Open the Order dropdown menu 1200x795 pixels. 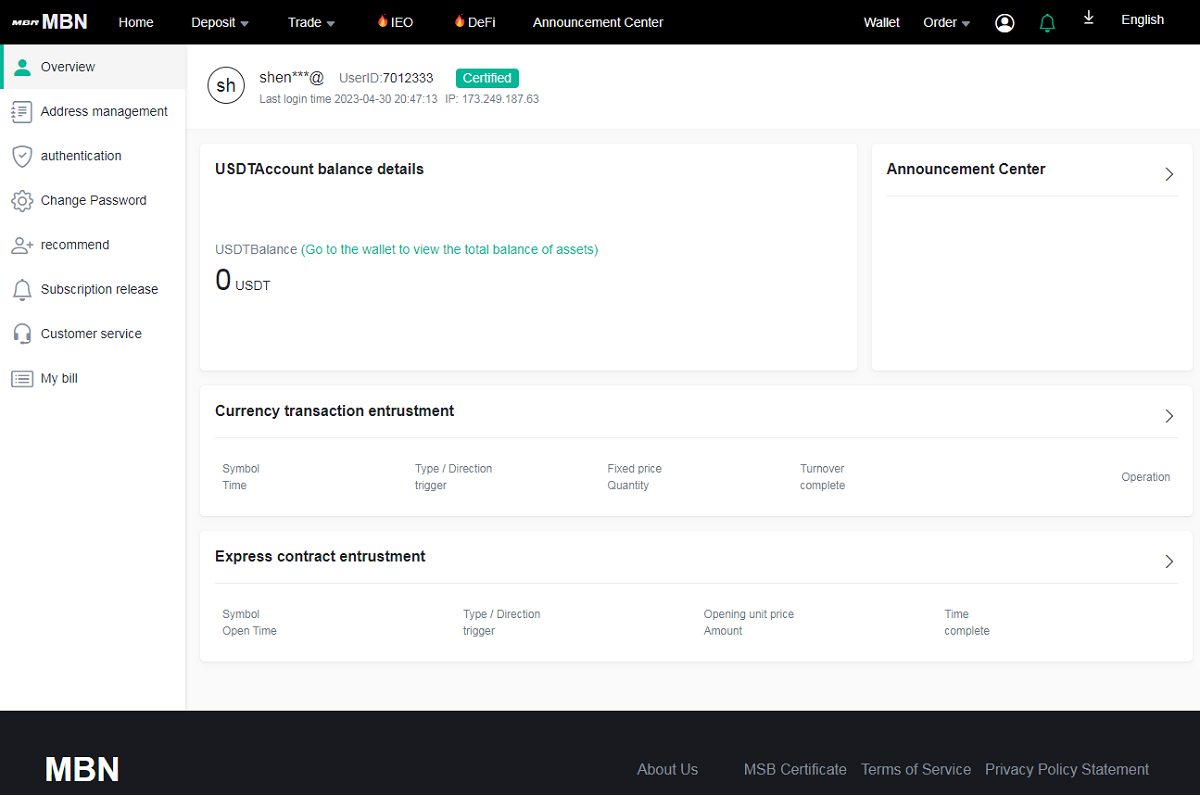pyautogui.click(x=946, y=22)
